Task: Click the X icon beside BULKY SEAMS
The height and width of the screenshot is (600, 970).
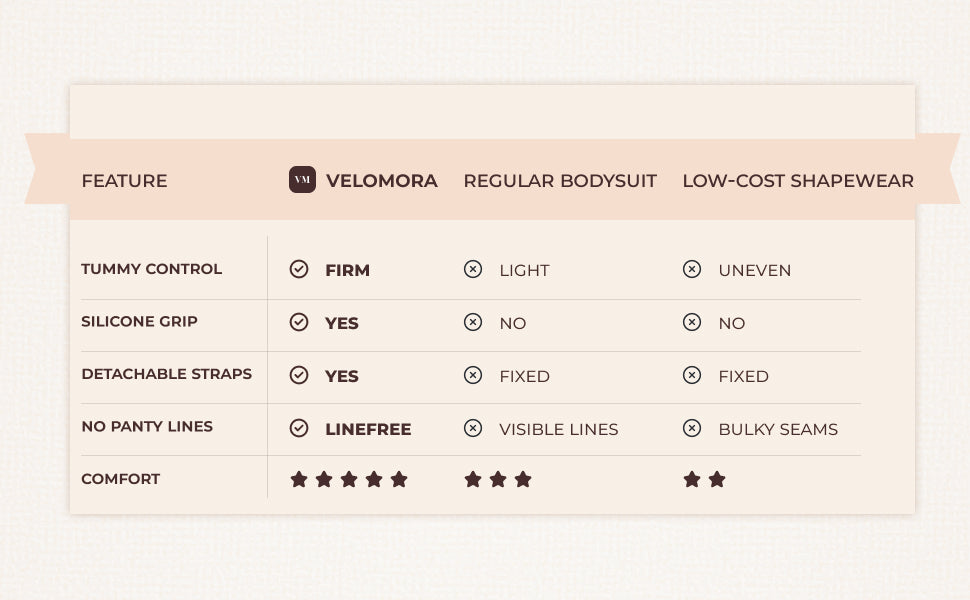Action: [692, 428]
